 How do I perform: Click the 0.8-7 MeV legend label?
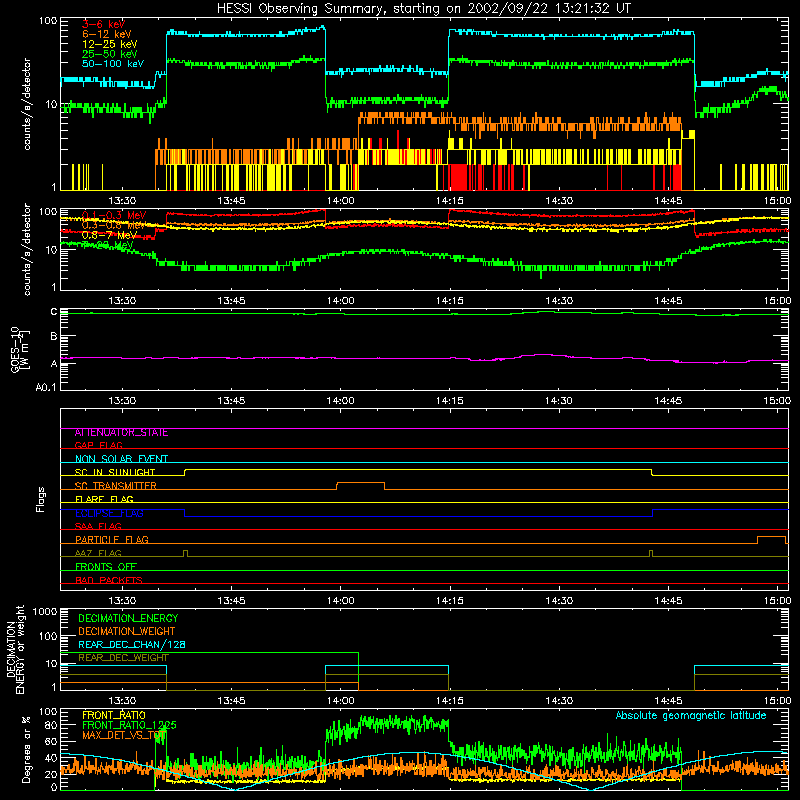109,235
